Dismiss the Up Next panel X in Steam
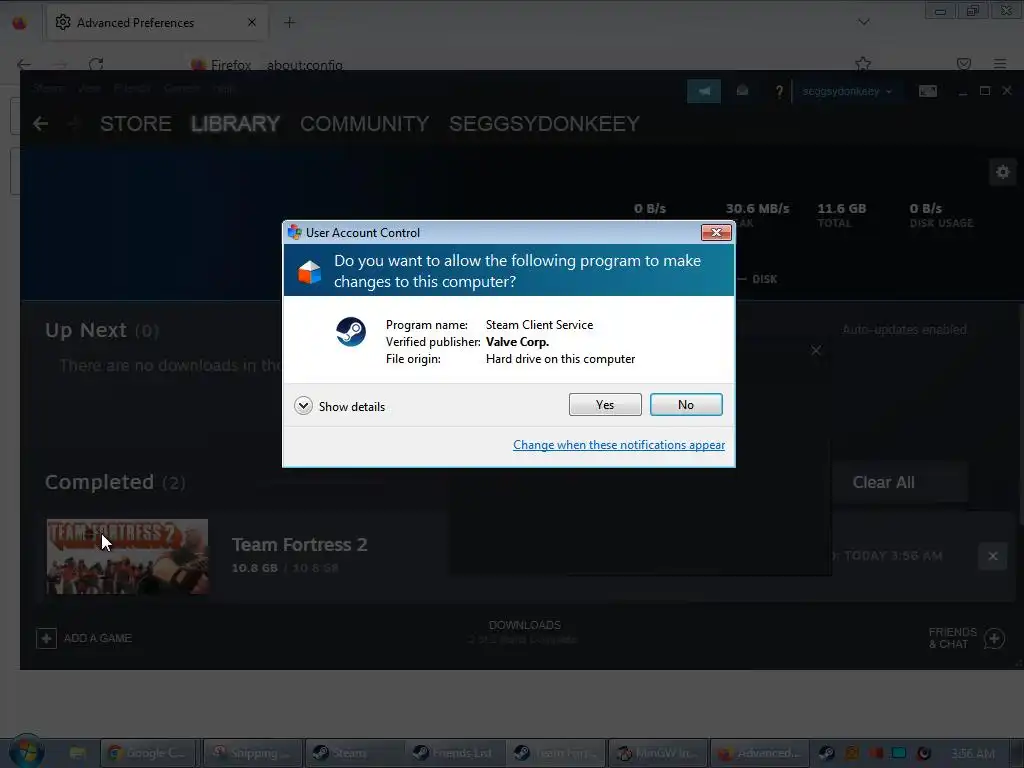This screenshot has width=1024, height=768. (x=816, y=351)
